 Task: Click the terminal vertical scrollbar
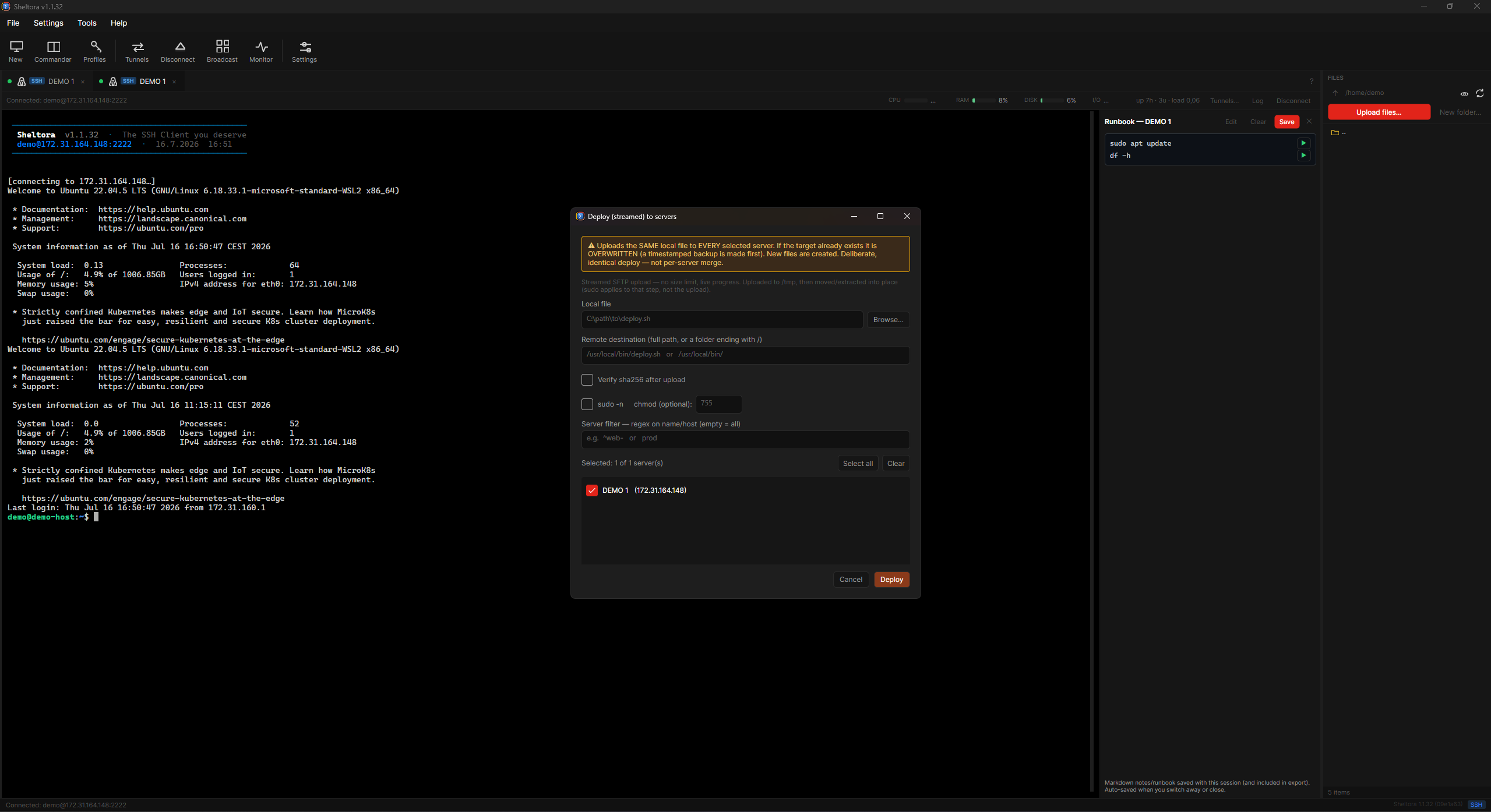(x=1092, y=451)
